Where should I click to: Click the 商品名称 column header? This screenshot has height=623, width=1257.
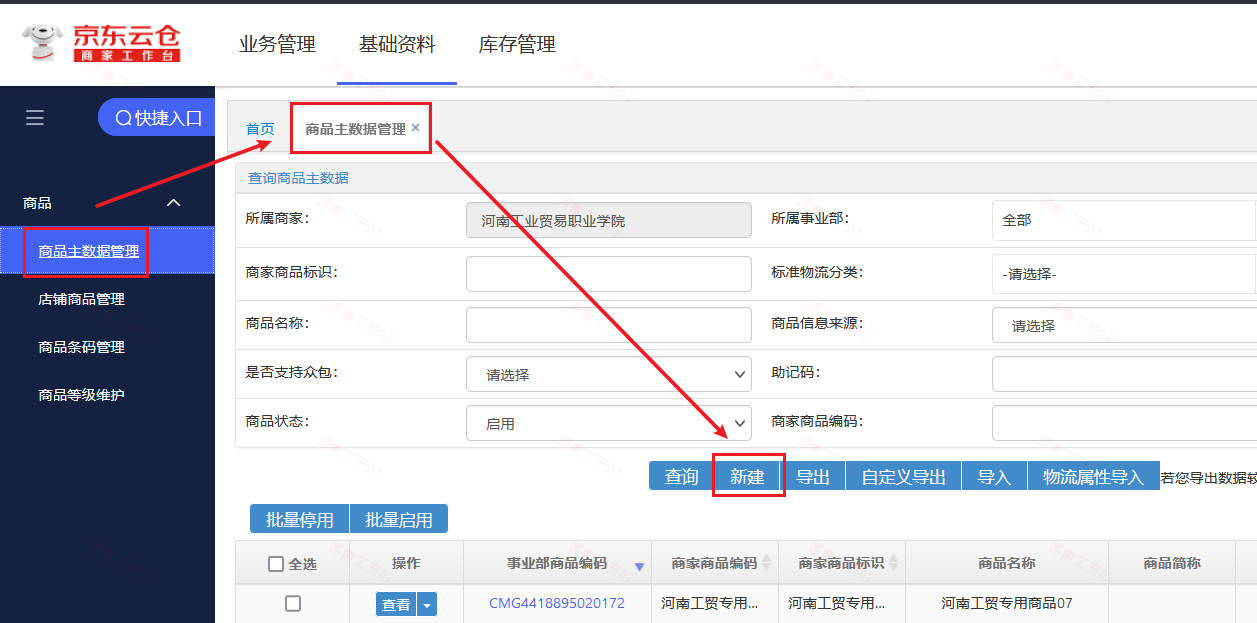(x=1007, y=563)
